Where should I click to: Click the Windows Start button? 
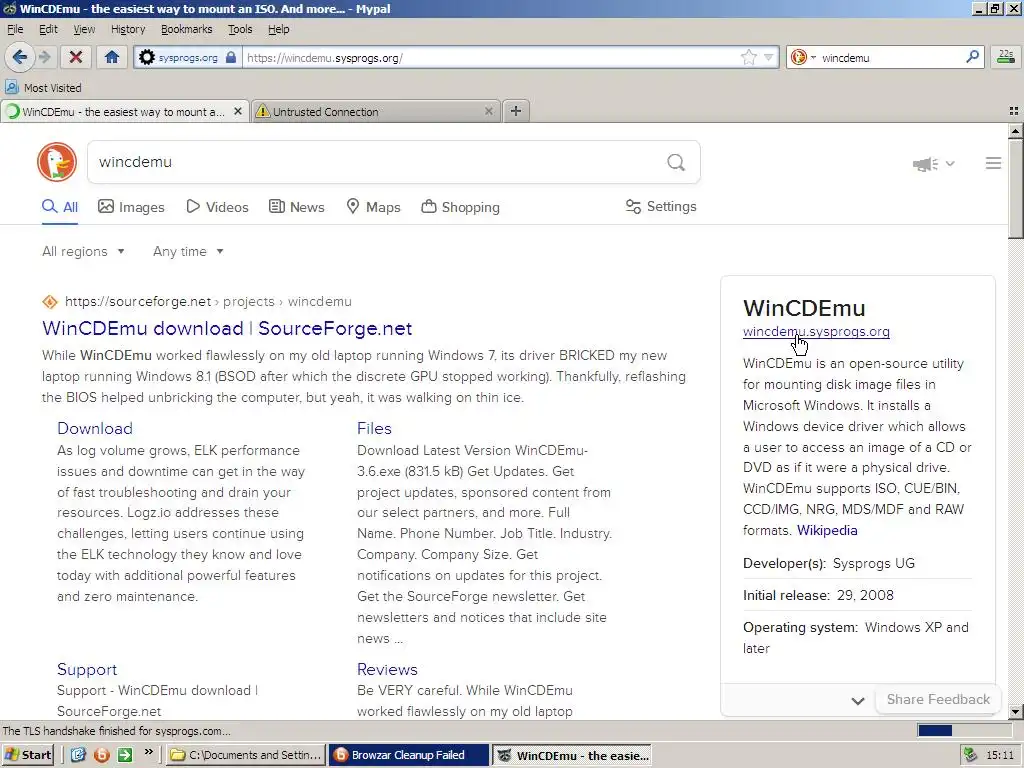tap(27, 755)
